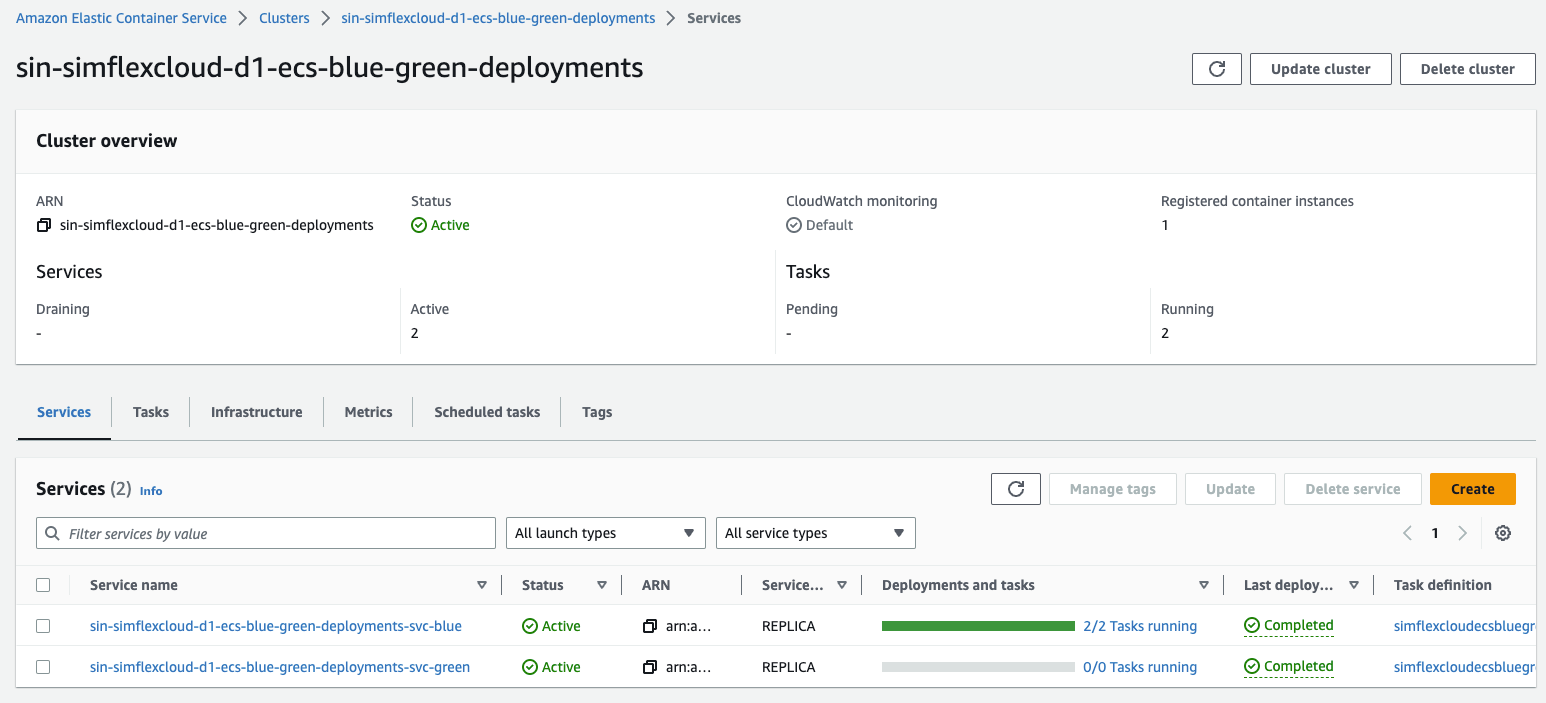Check the svc-blue service row checkbox

coord(43,626)
